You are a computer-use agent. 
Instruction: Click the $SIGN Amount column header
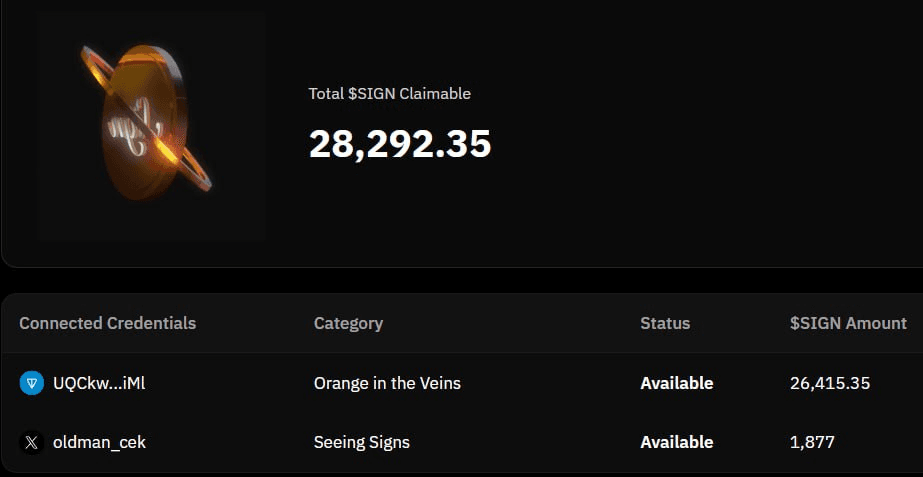pyautogui.click(x=848, y=323)
